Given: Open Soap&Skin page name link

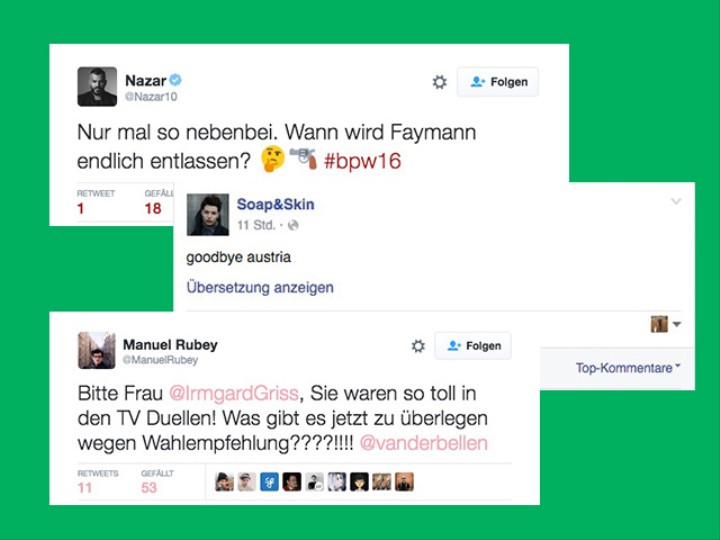Looking at the screenshot, I should [276, 204].
